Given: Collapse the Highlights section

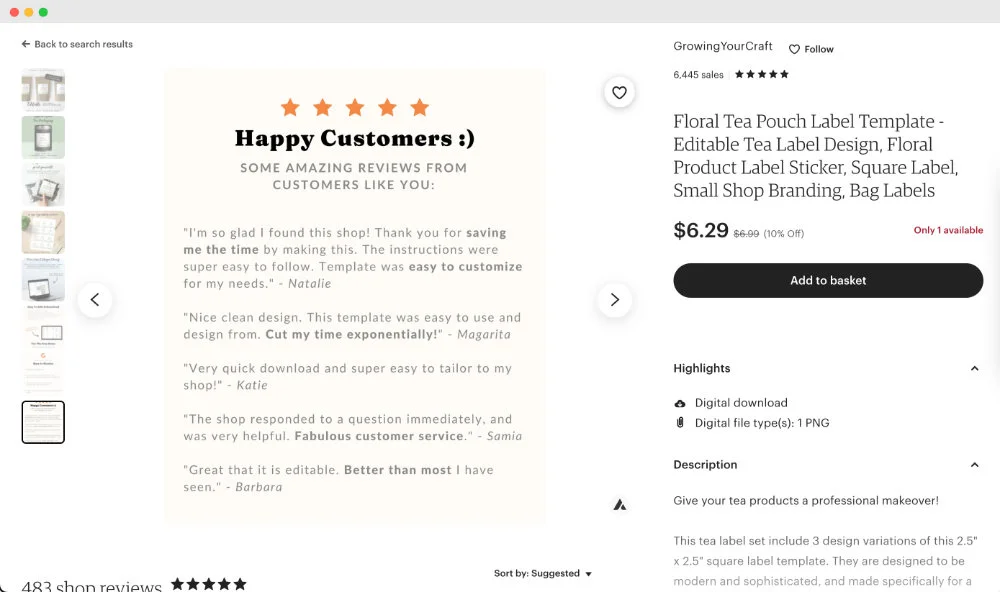Looking at the screenshot, I should pos(975,368).
